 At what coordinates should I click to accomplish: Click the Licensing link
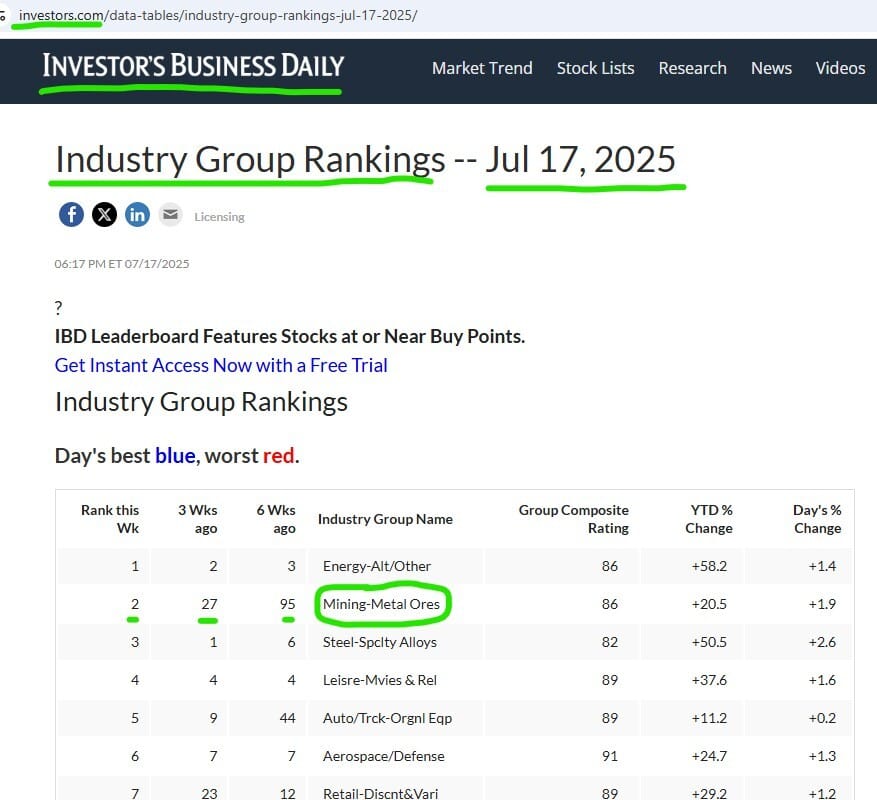point(219,217)
